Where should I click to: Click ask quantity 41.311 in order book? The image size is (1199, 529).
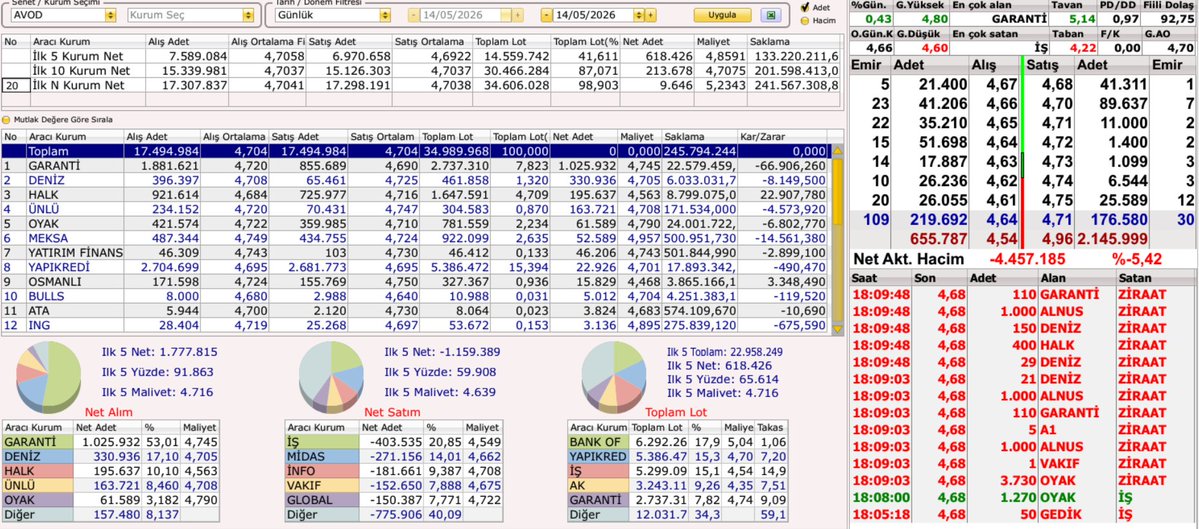coord(1121,85)
